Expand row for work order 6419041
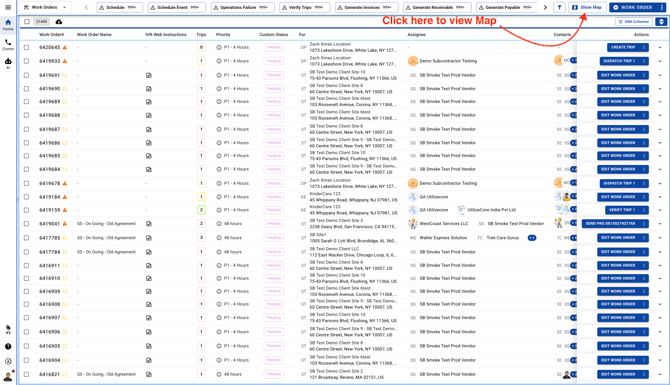670x385 pixels. 660,223
